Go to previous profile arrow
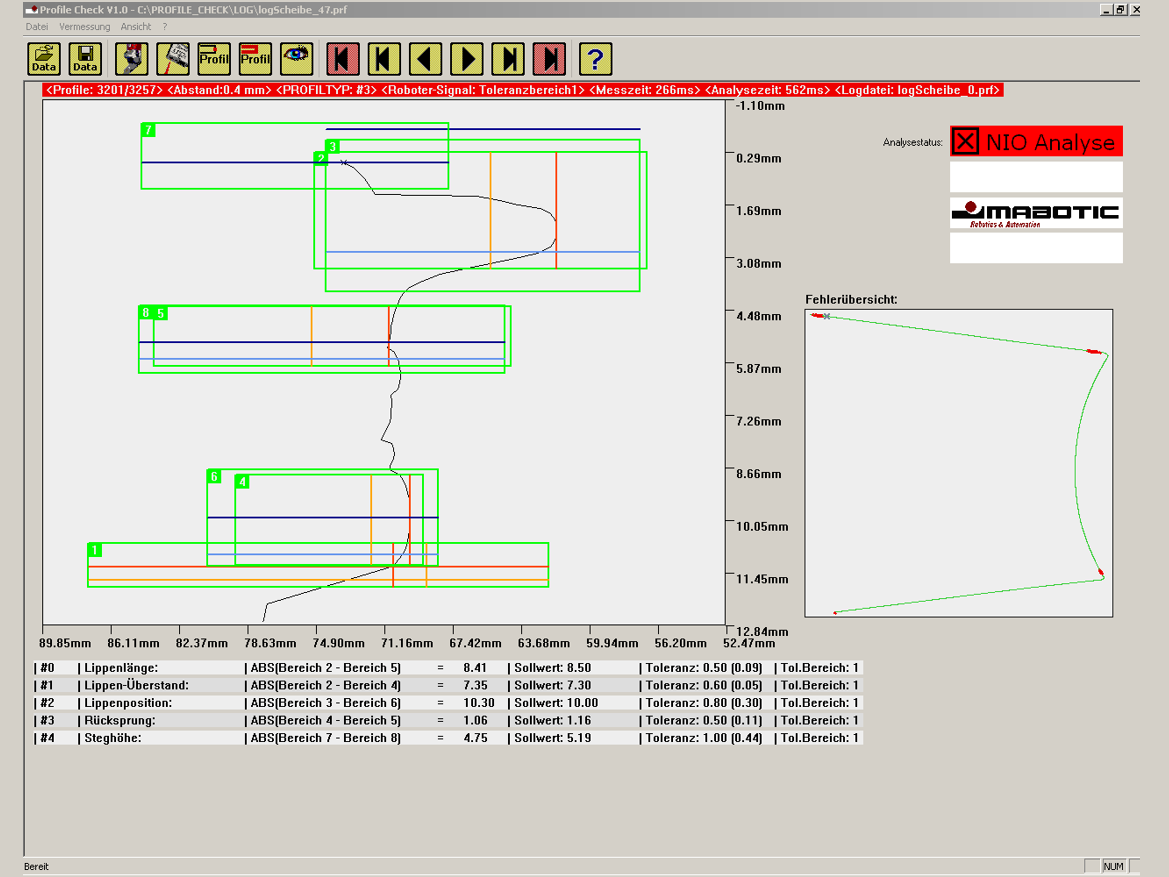The image size is (1169, 877). coord(426,59)
